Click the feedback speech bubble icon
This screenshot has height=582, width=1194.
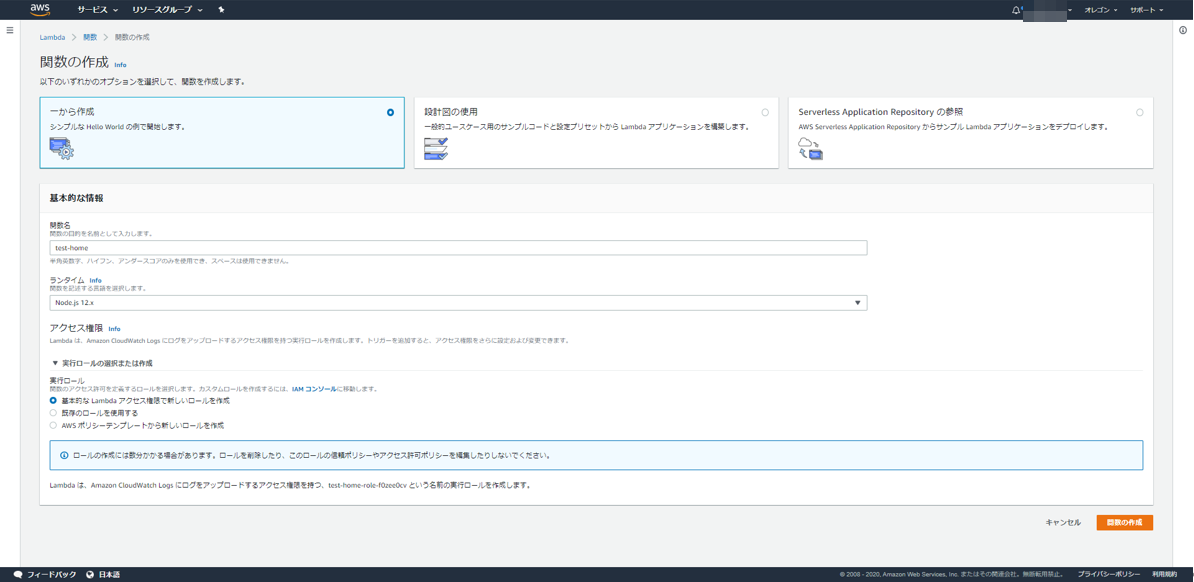[18, 574]
